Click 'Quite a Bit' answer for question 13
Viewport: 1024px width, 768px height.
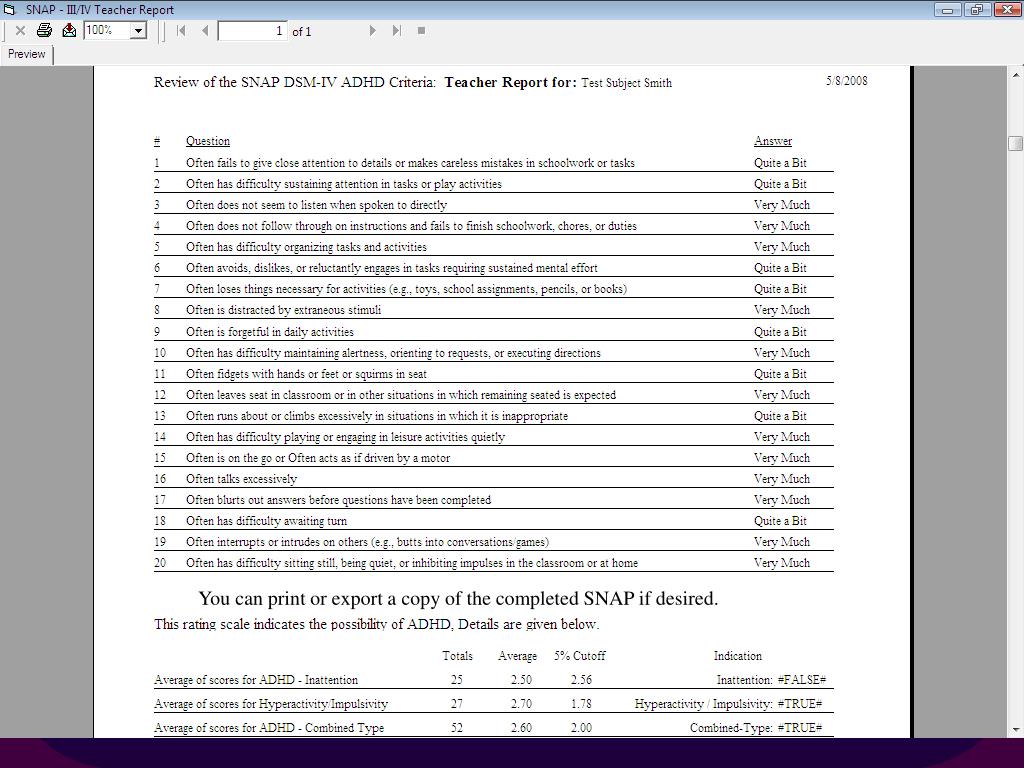780,416
